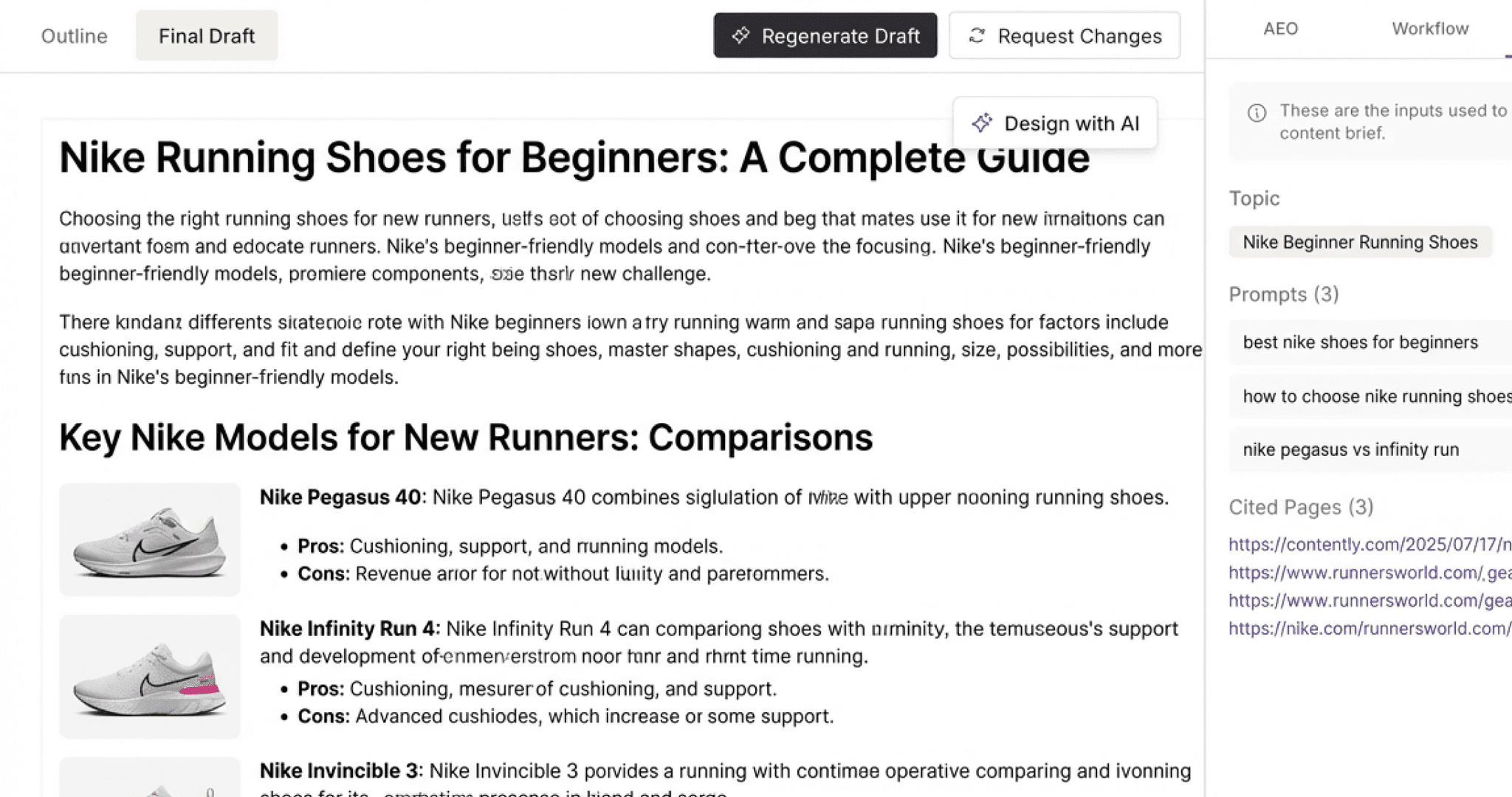Viewport: 1512px width, 797px height.
Task: Click the Nike Infinity Run 4 shoe image
Action: [x=150, y=677]
